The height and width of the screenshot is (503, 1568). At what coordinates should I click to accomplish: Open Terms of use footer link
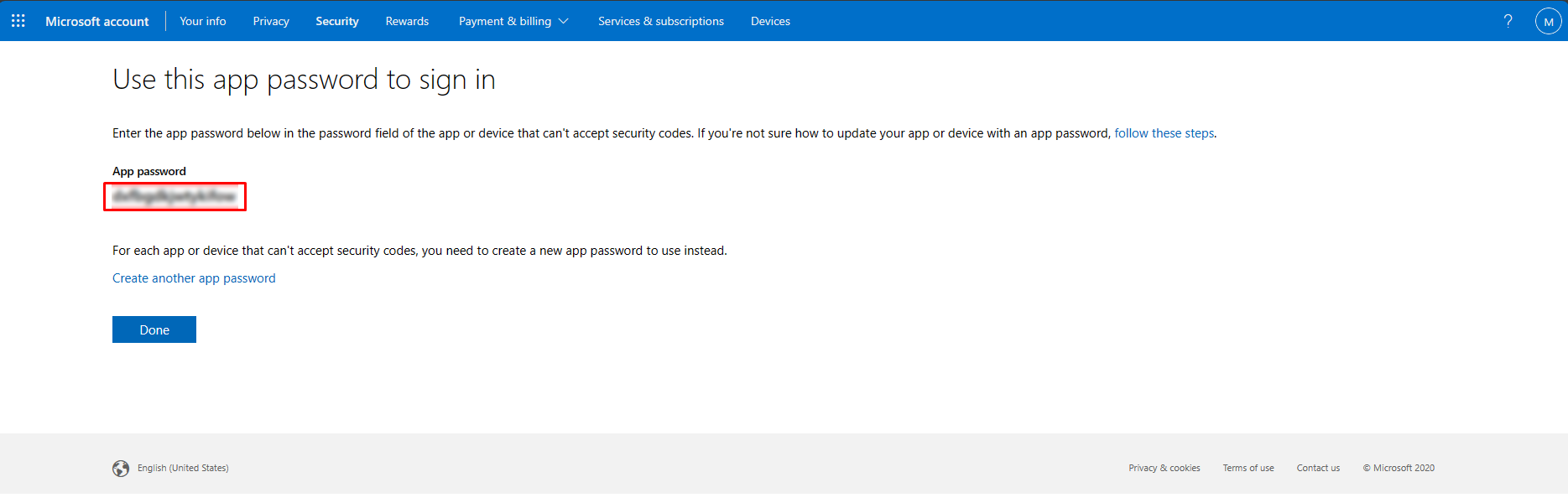[1248, 468]
